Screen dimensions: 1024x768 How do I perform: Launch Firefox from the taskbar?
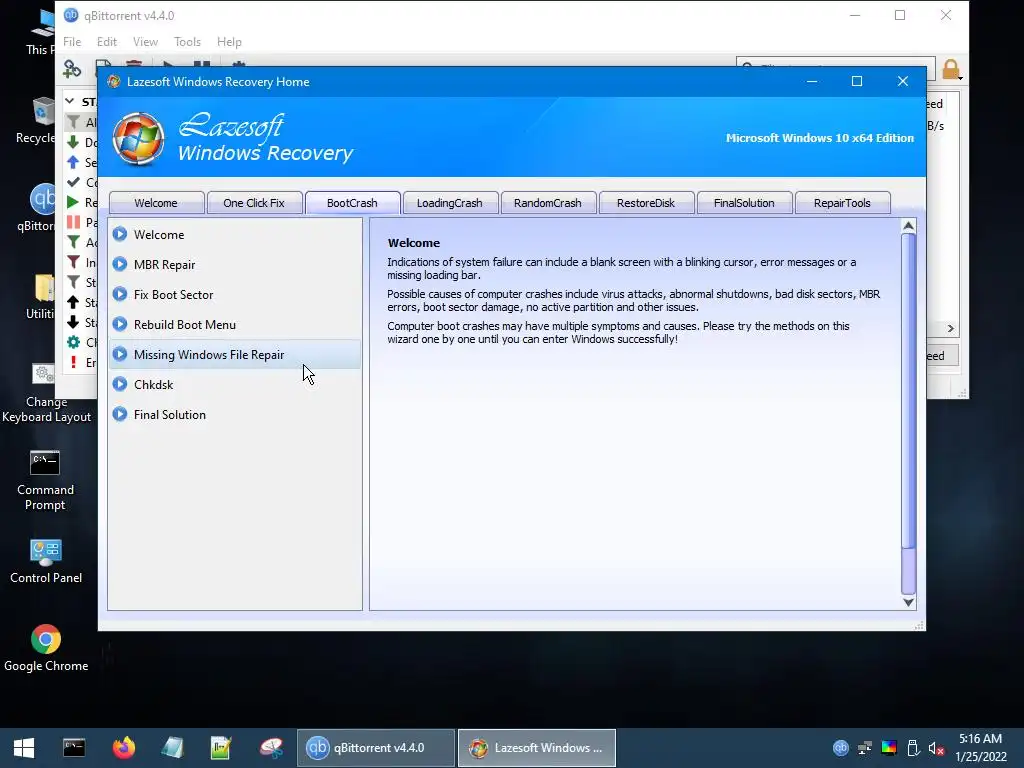point(123,748)
